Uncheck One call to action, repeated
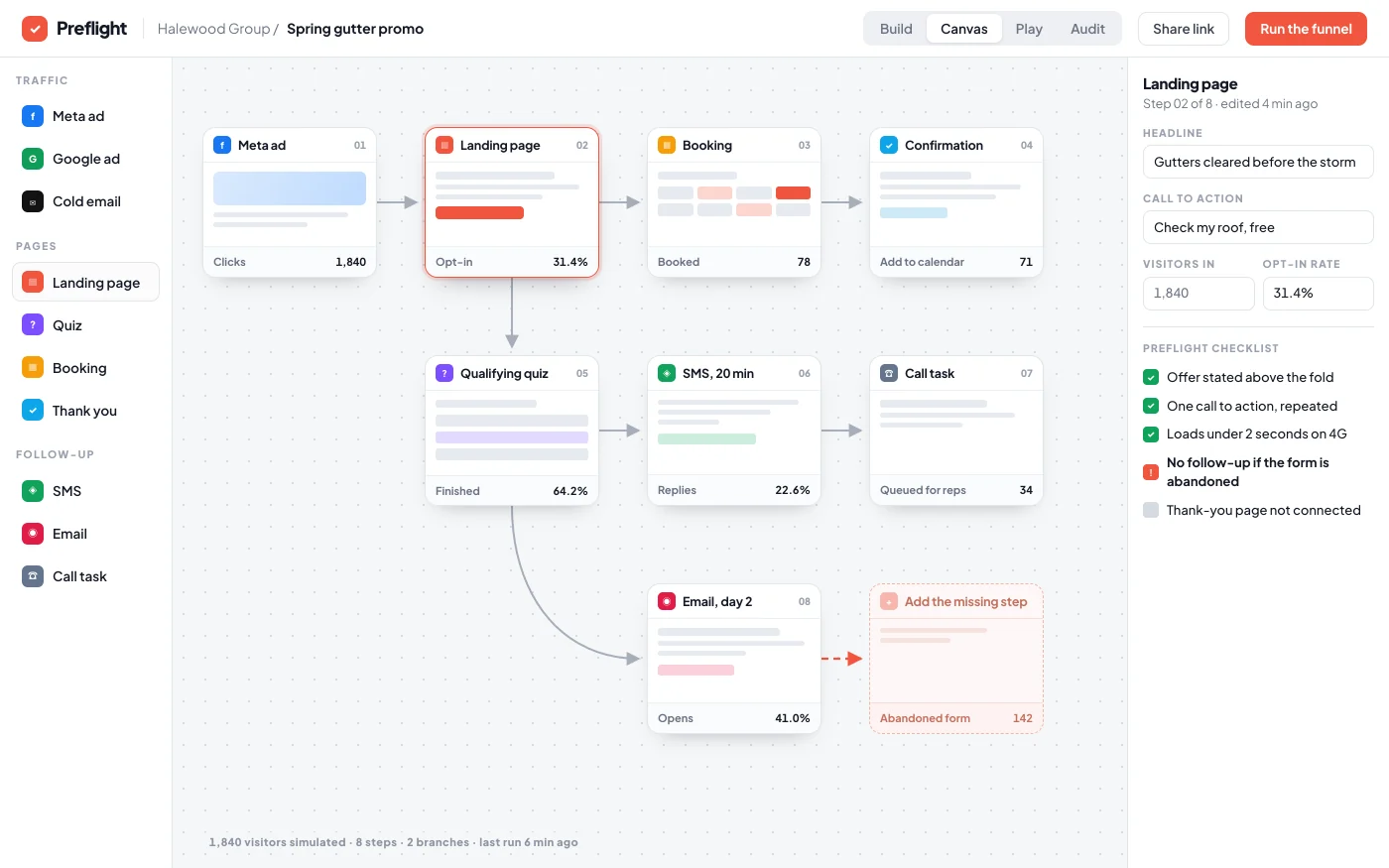Image resolution: width=1389 pixels, height=868 pixels. (1151, 406)
